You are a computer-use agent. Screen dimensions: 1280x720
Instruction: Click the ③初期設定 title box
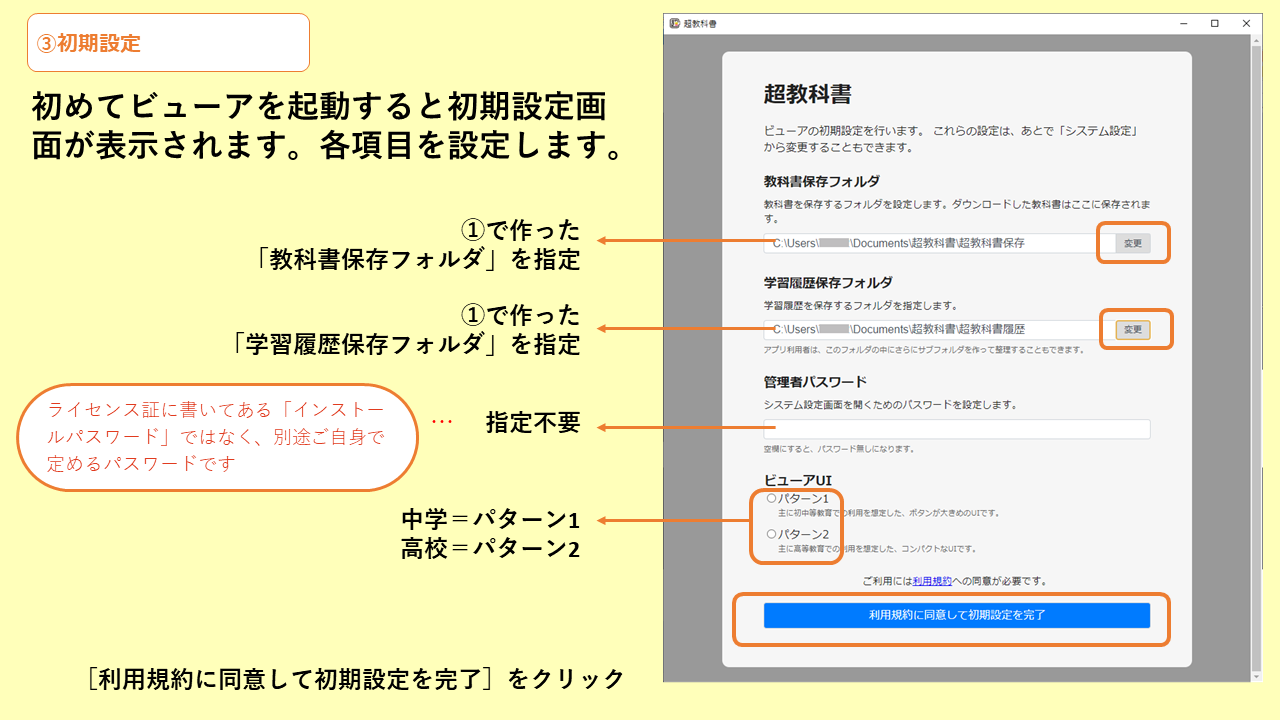[168, 43]
